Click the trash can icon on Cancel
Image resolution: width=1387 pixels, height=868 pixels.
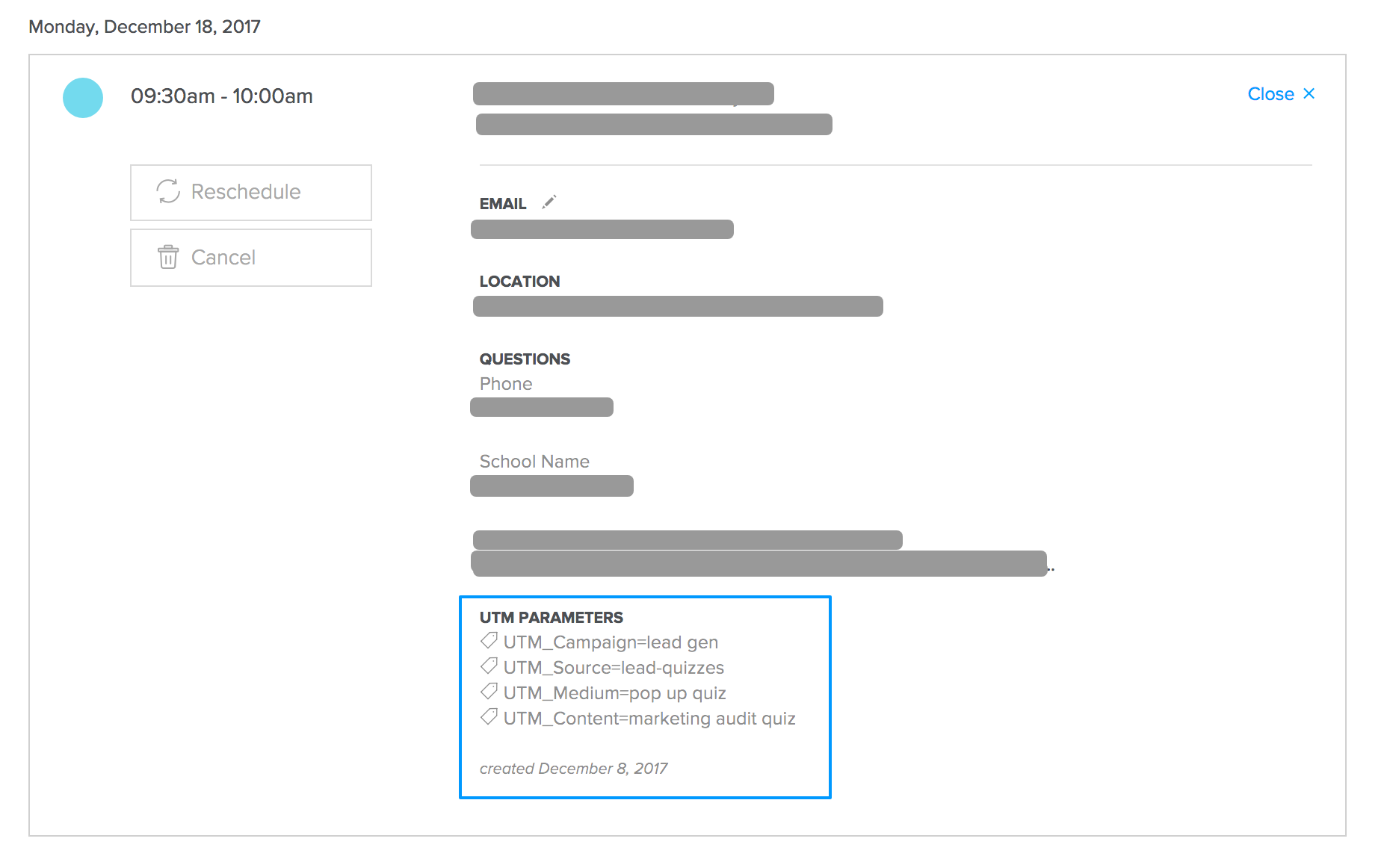tap(168, 257)
